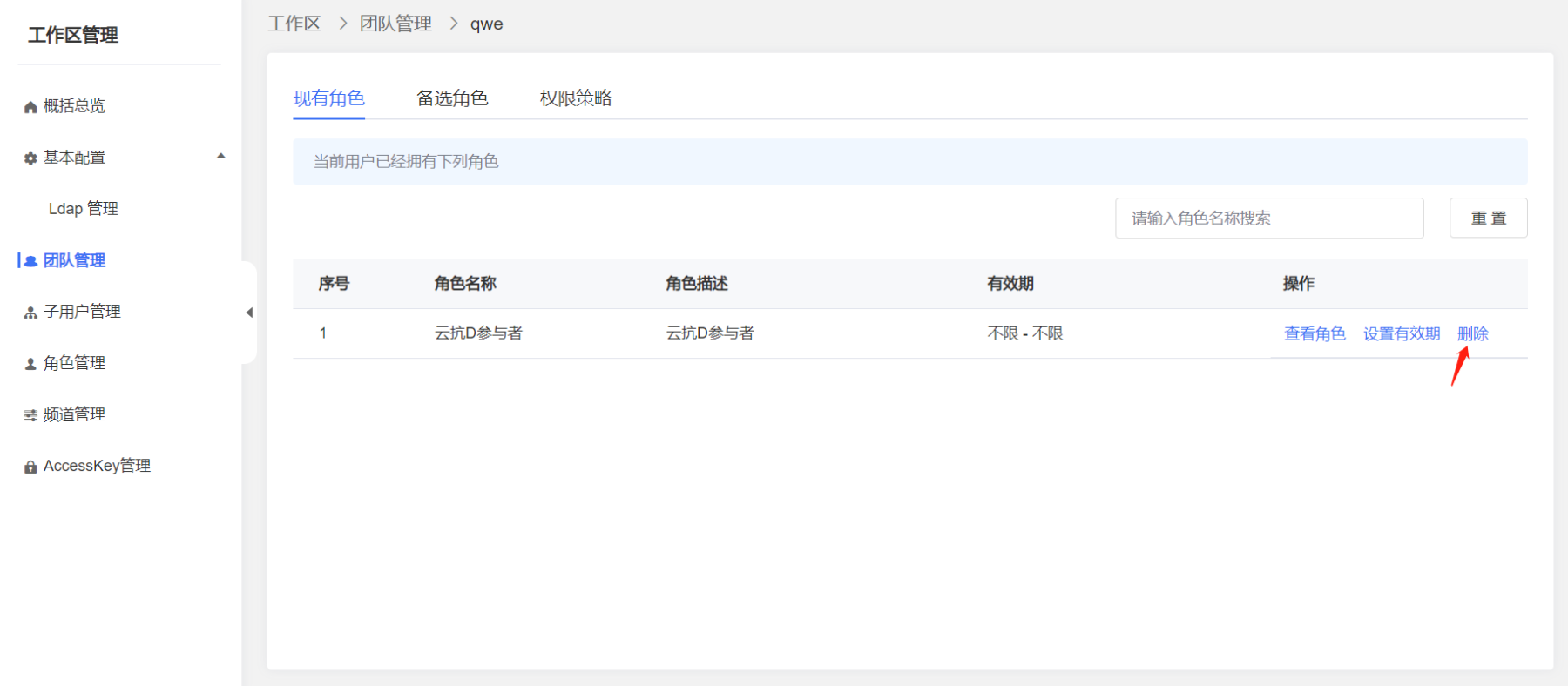The width and height of the screenshot is (1568, 686).
Task: Click the 团队管理 team icon in sidebar
Action: [30, 261]
